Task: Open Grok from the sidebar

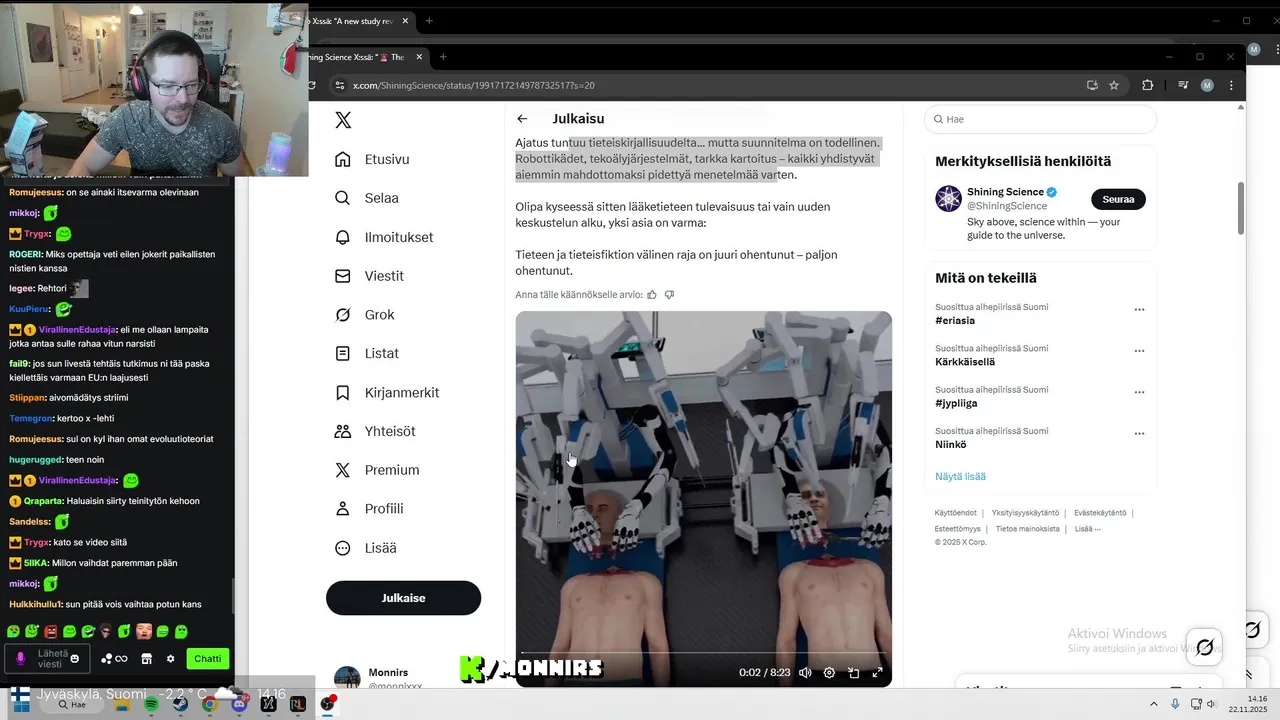Action: [x=364, y=315]
